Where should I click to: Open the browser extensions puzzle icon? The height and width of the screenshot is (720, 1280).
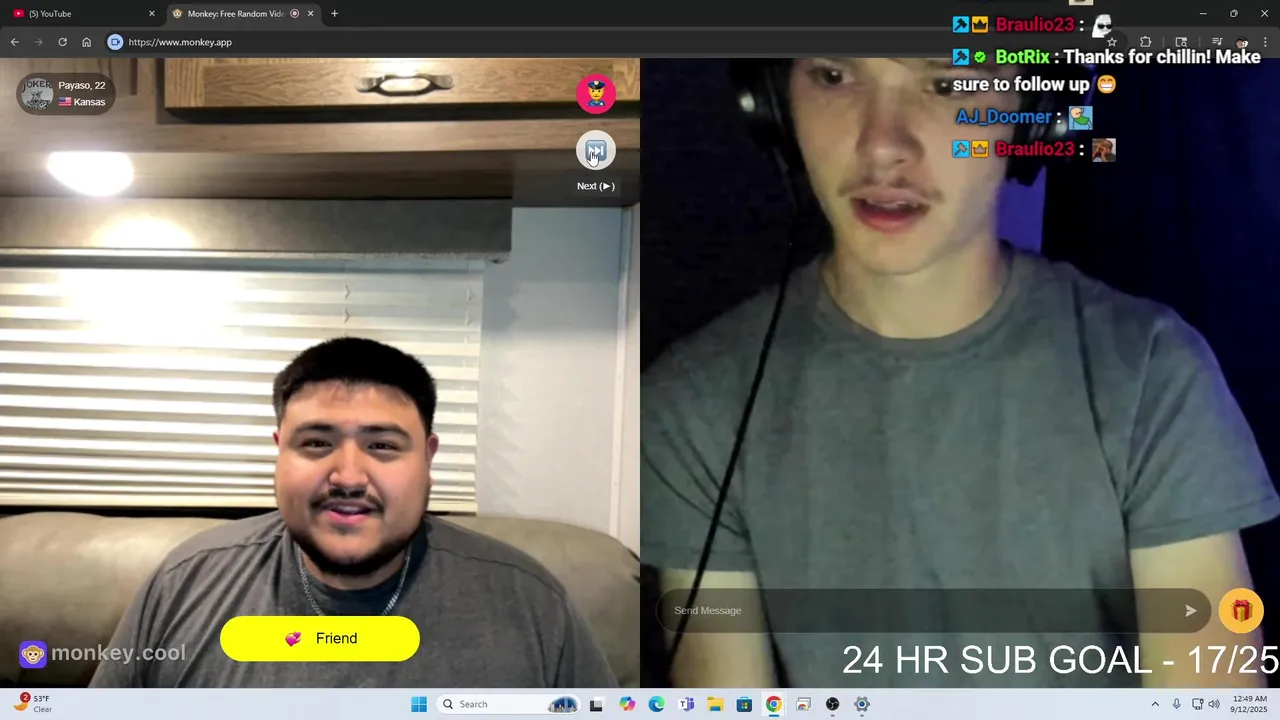tap(1145, 42)
